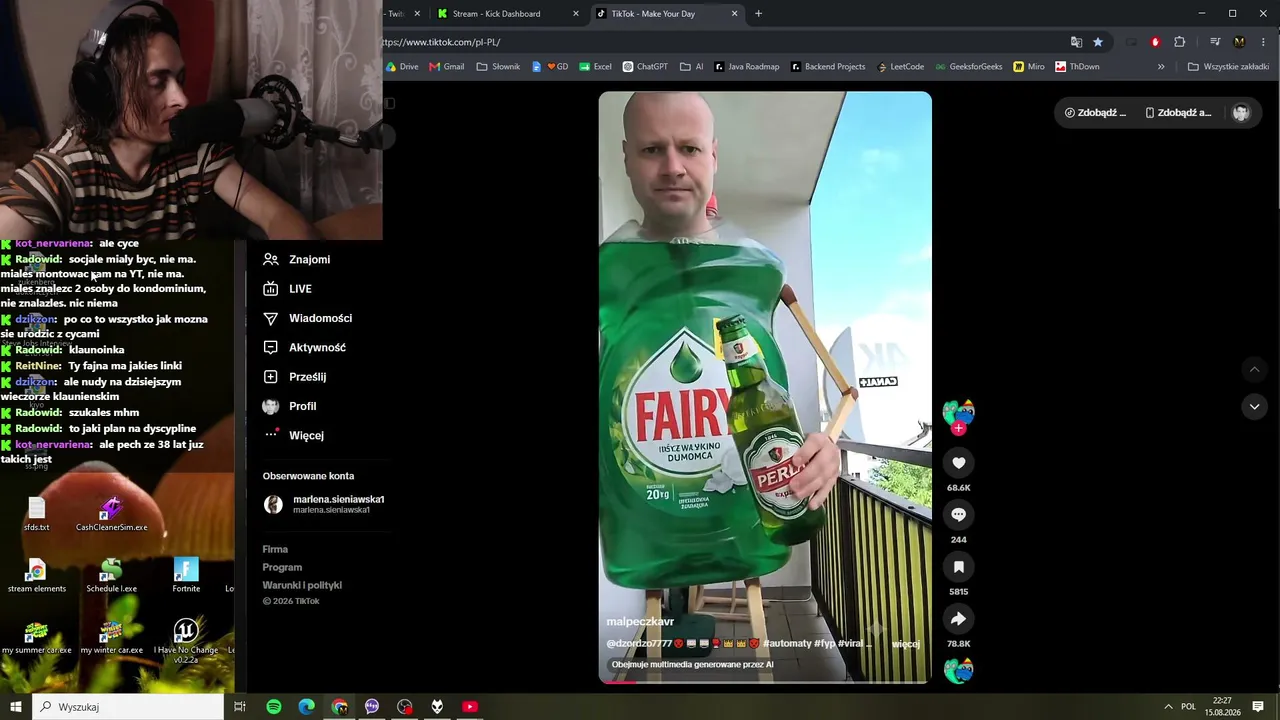Open the YouTube taskbar icon

pos(470,707)
